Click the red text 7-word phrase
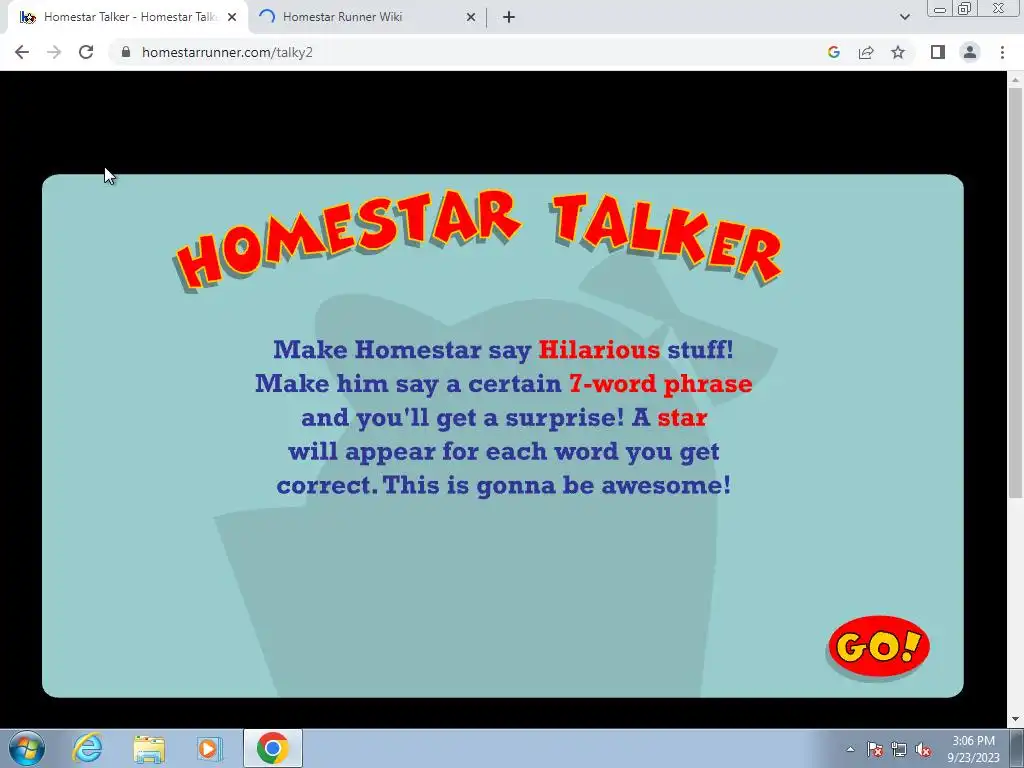 tap(660, 383)
